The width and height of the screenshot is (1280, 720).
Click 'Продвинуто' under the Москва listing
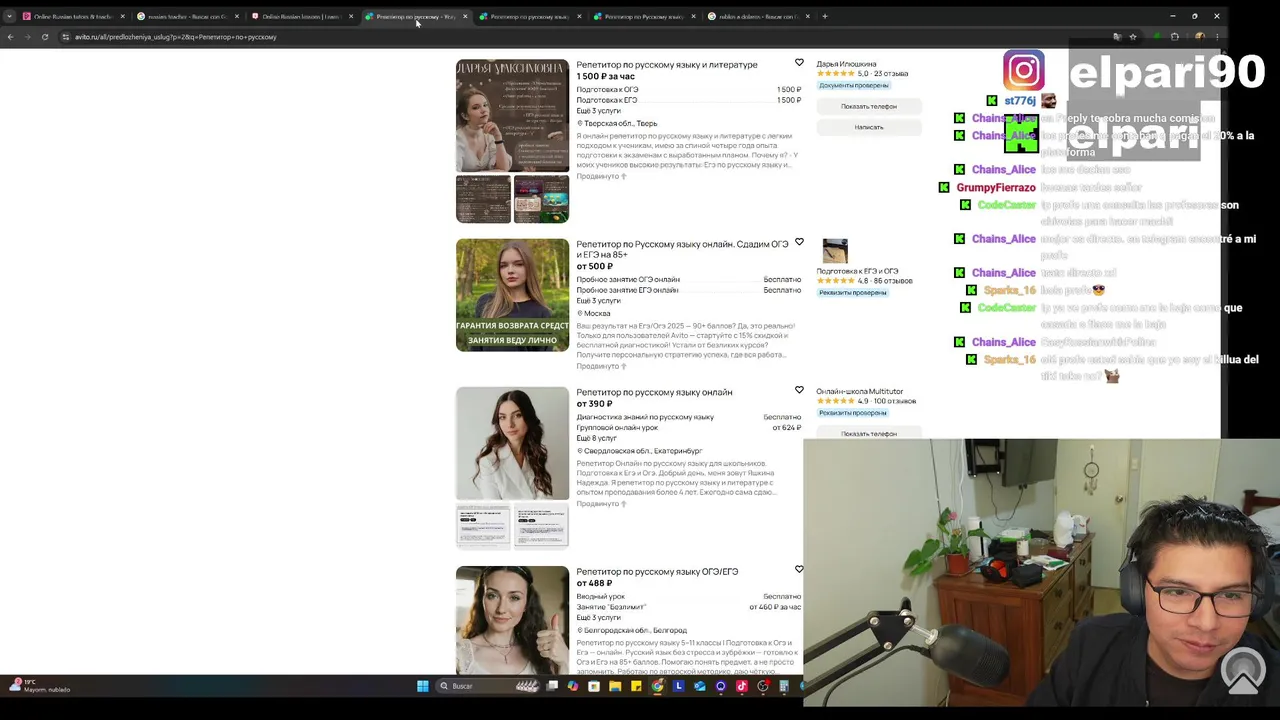click(x=601, y=366)
